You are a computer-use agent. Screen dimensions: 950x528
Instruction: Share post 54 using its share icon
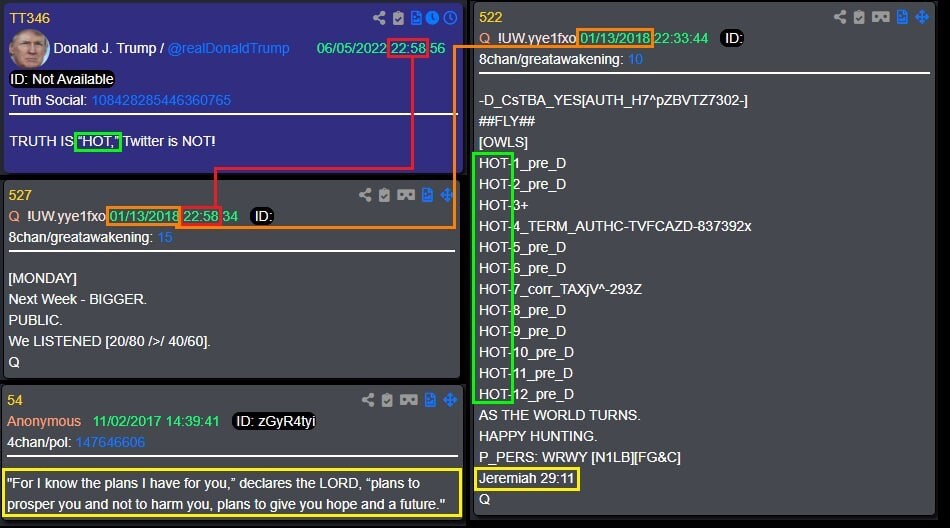pyautogui.click(x=368, y=399)
